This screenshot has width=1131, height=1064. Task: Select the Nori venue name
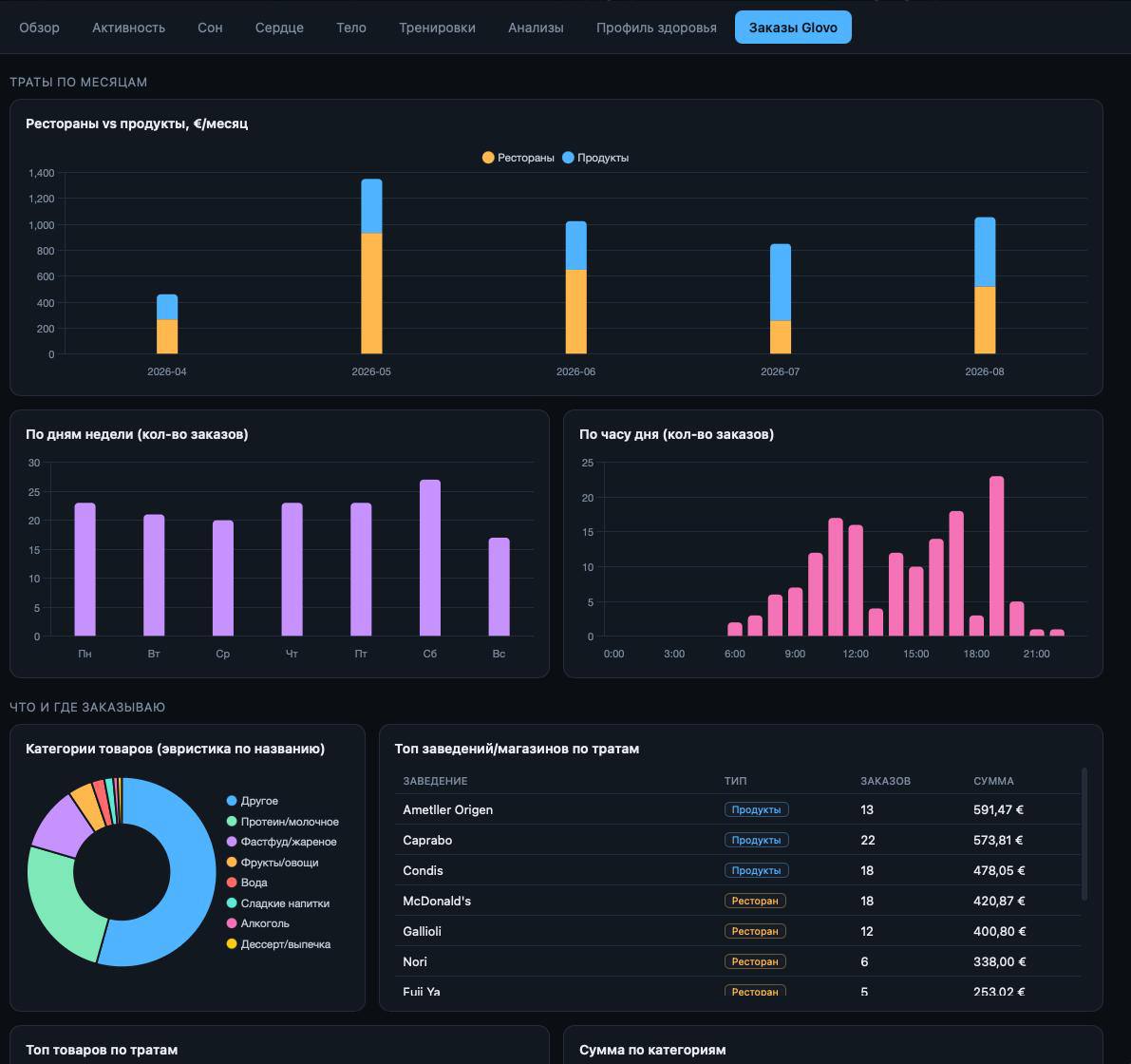click(415, 960)
